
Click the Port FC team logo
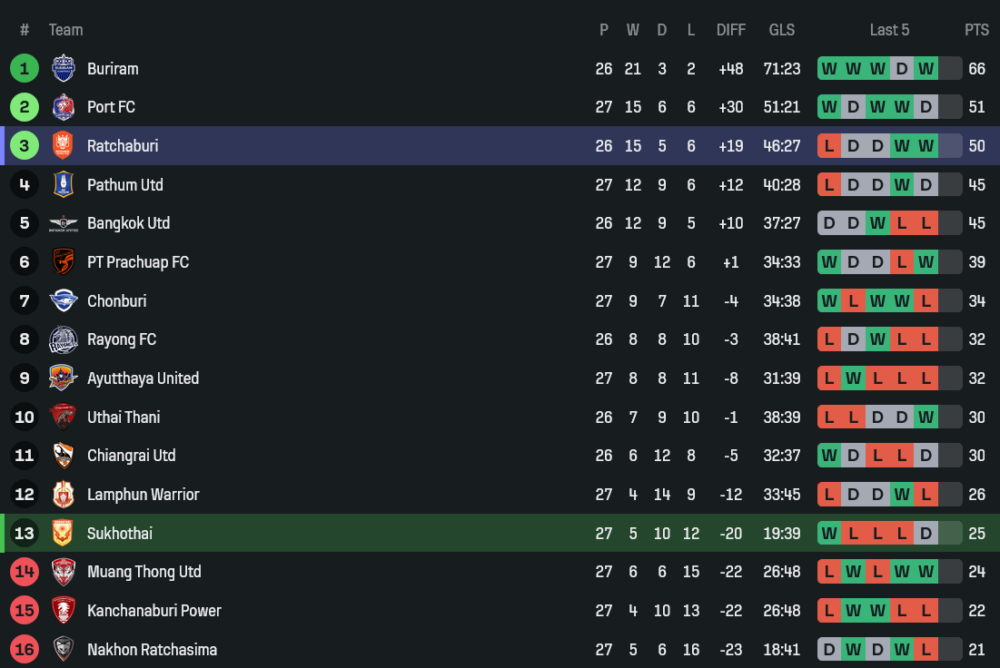(63, 107)
